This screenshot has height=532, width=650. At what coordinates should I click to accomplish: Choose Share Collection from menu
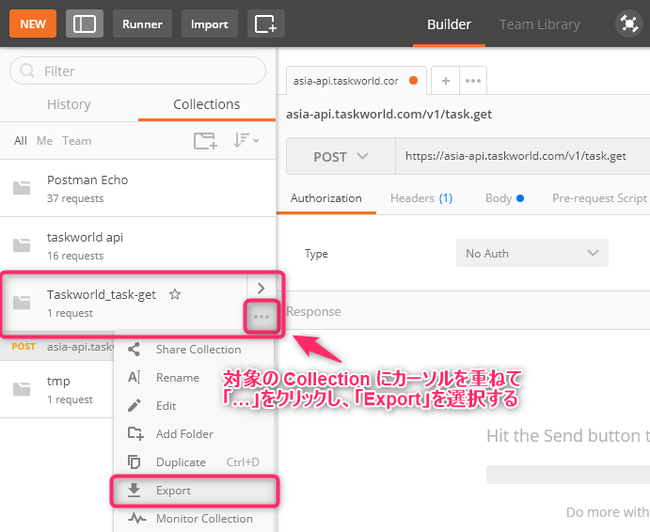(194, 350)
